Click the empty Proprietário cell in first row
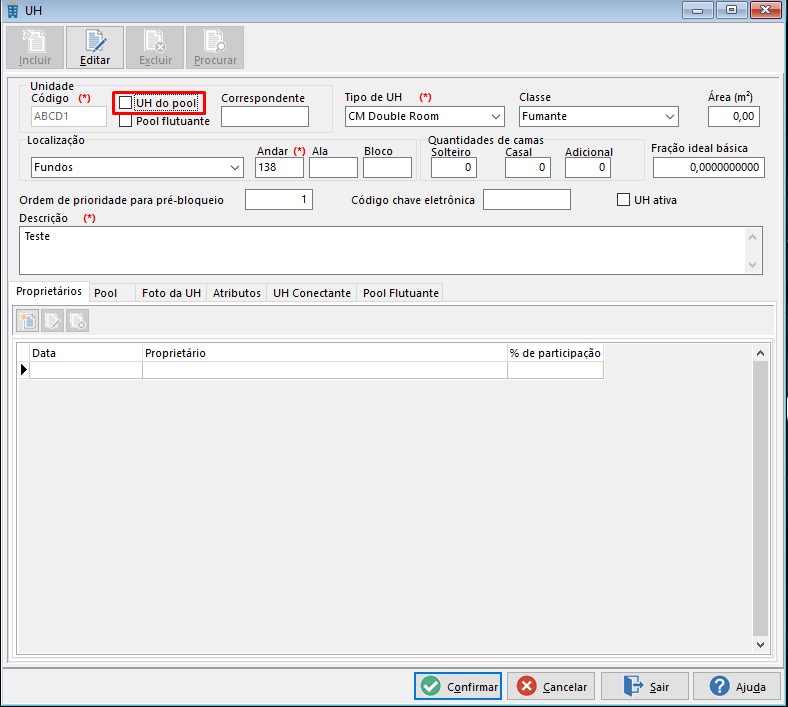788x707 pixels. [x=325, y=370]
